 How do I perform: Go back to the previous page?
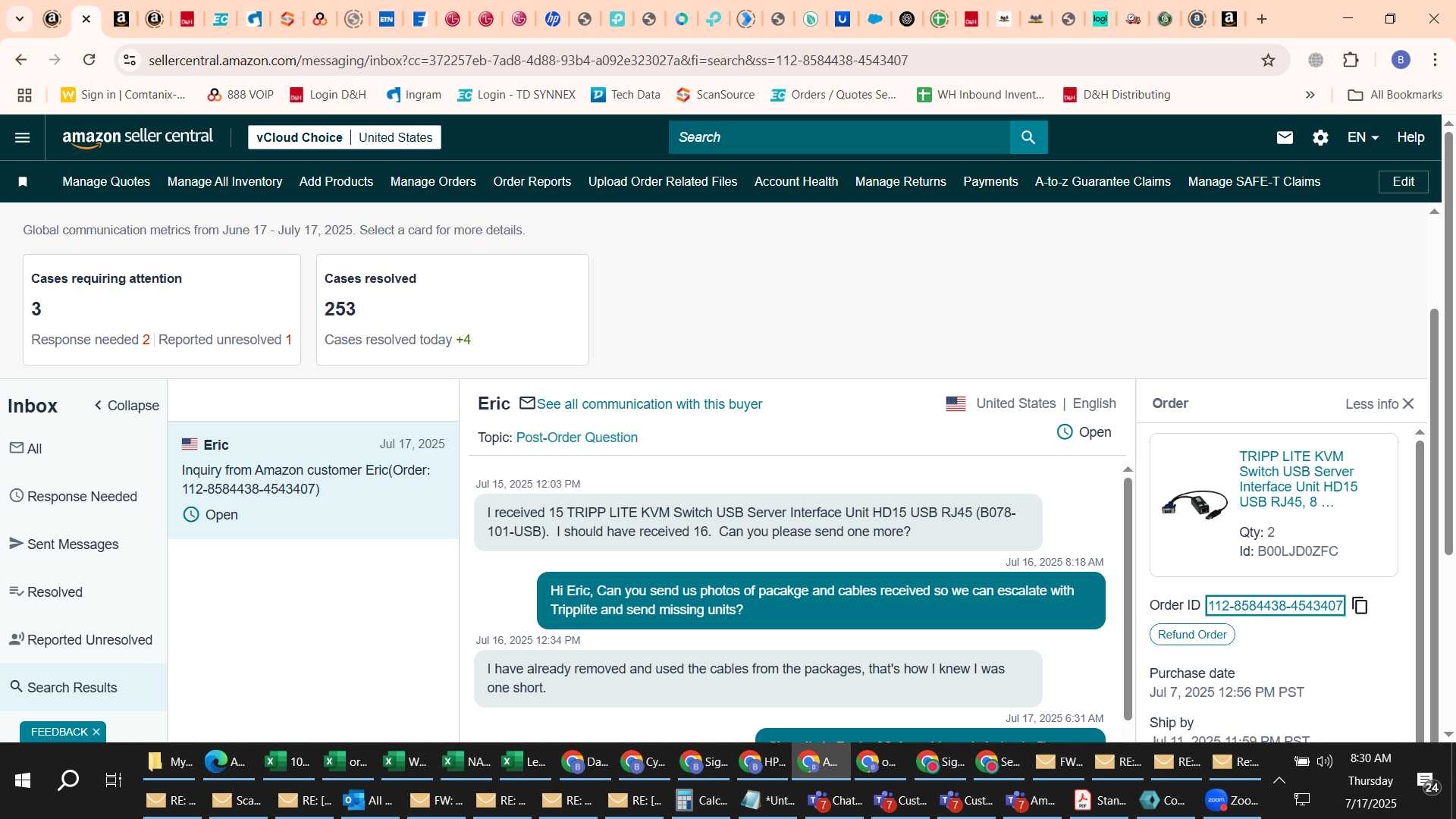[x=21, y=60]
